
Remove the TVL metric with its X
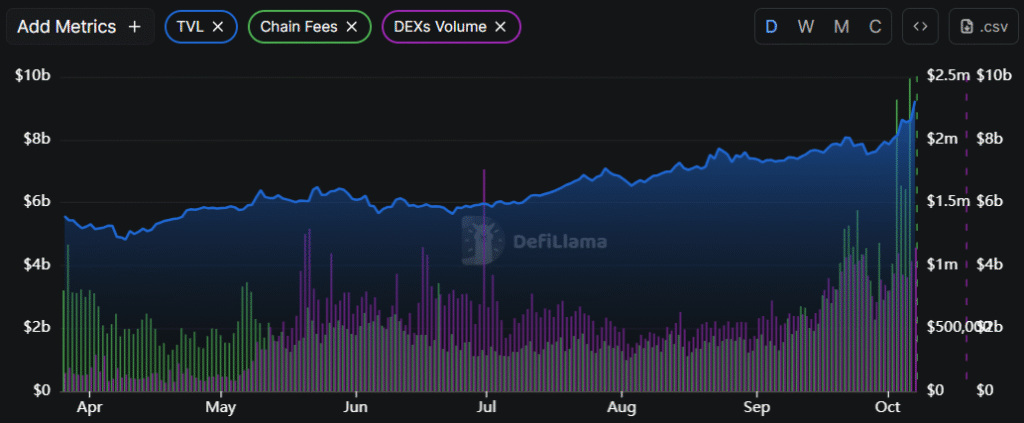pyautogui.click(x=218, y=27)
